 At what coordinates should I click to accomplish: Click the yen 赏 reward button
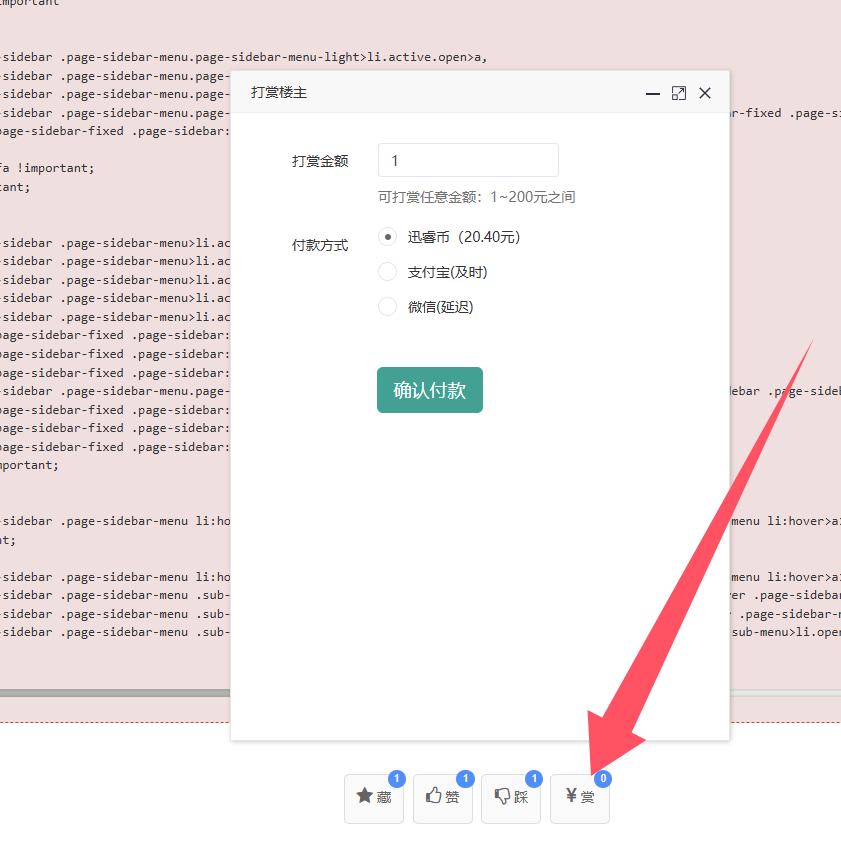click(x=580, y=798)
